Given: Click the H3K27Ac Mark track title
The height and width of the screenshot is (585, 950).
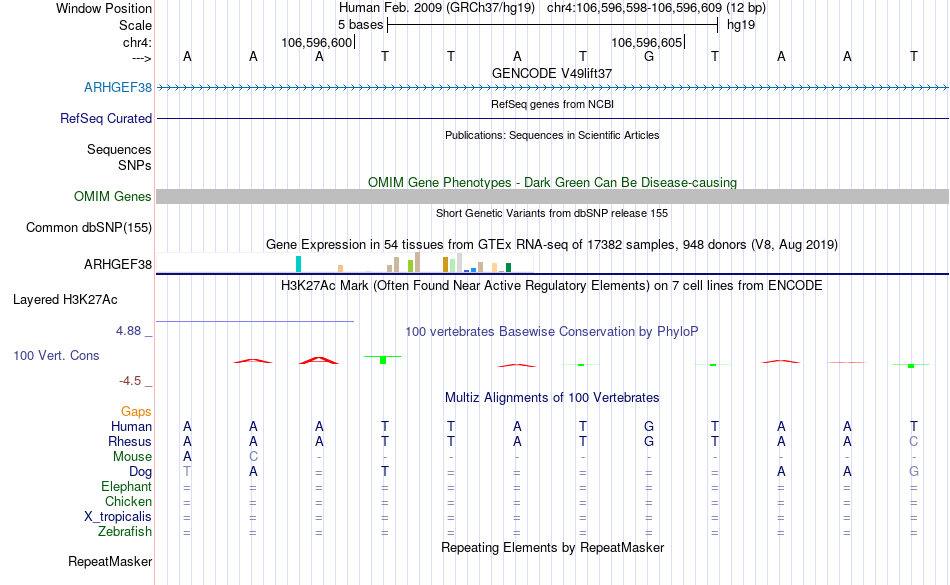Looking at the screenshot, I should [x=551, y=285].
